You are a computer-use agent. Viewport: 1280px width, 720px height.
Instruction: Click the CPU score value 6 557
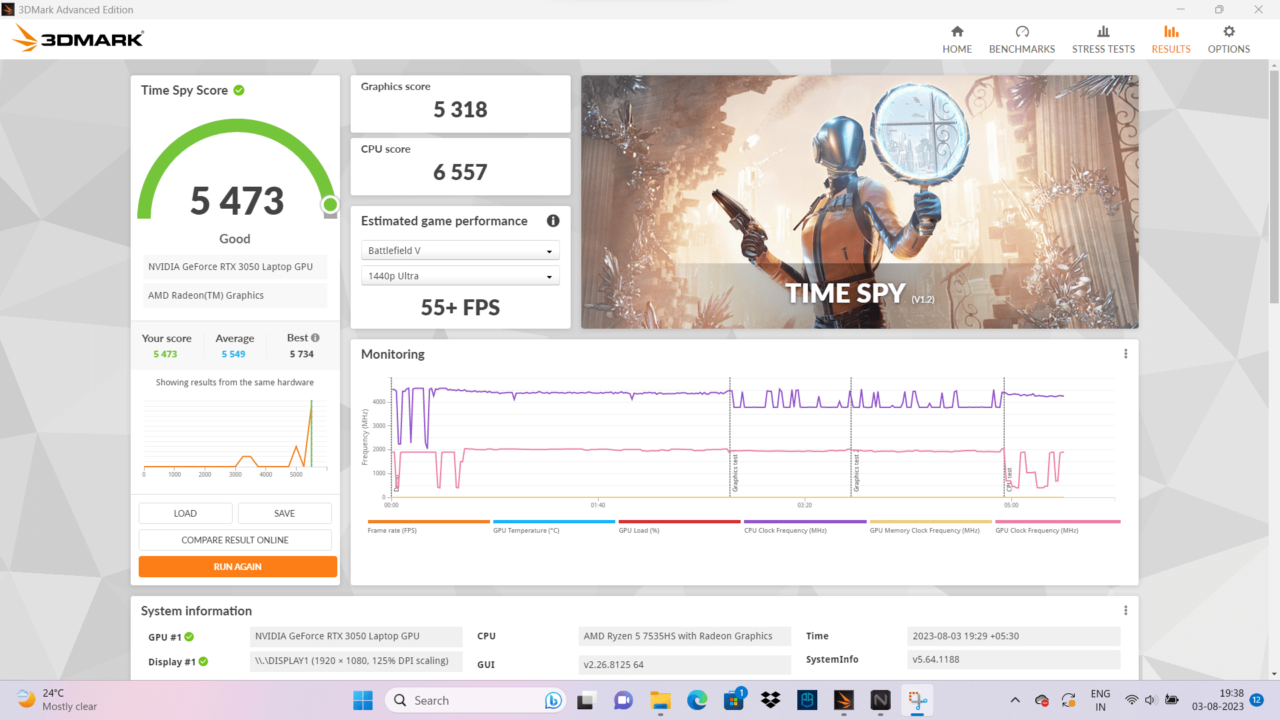click(x=460, y=172)
